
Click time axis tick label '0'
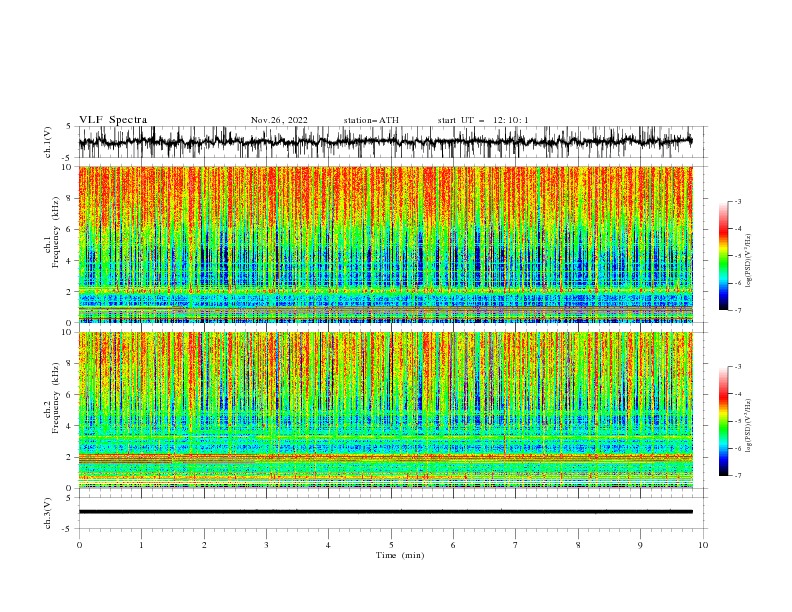pos(79,545)
